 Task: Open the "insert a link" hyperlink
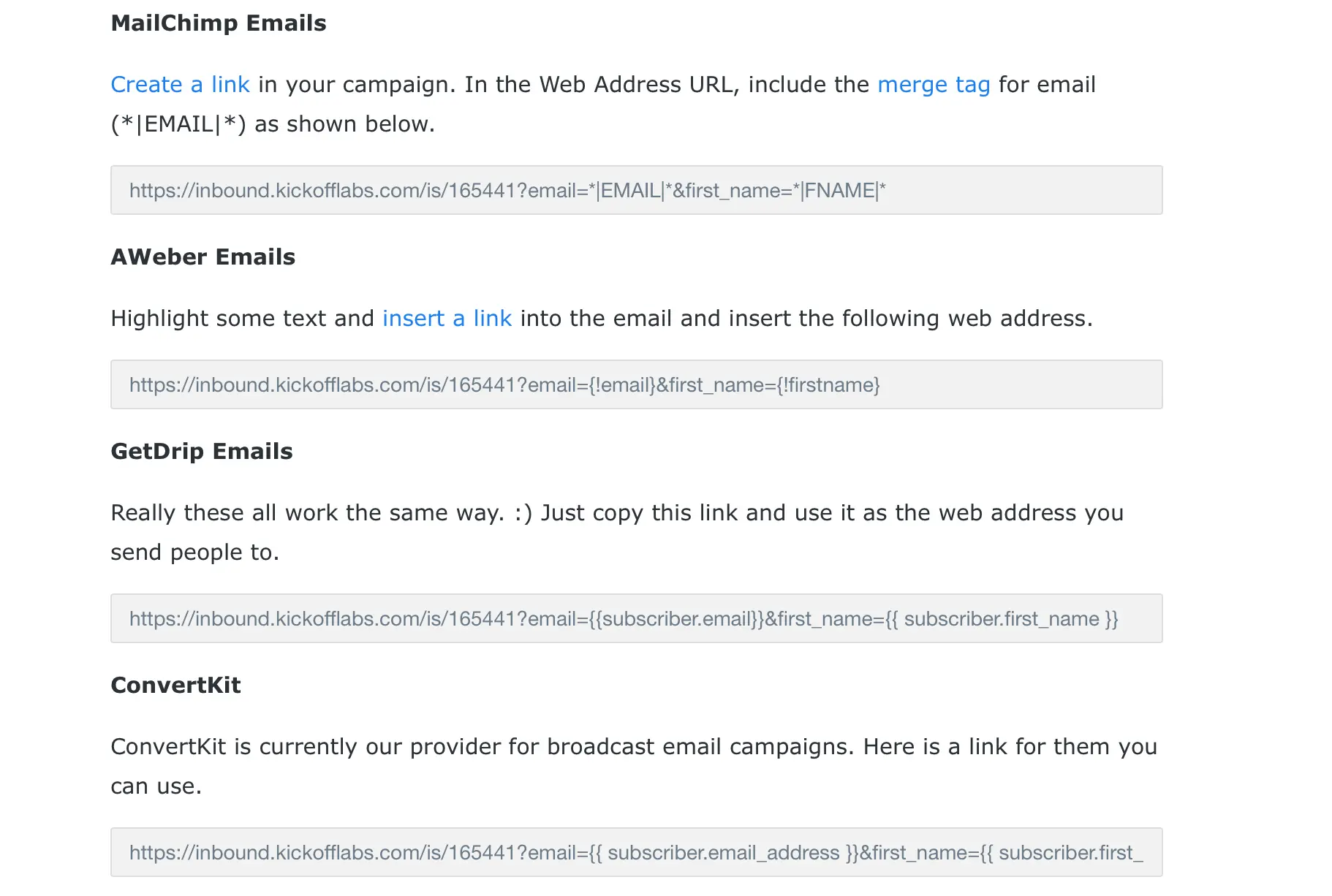(447, 319)
